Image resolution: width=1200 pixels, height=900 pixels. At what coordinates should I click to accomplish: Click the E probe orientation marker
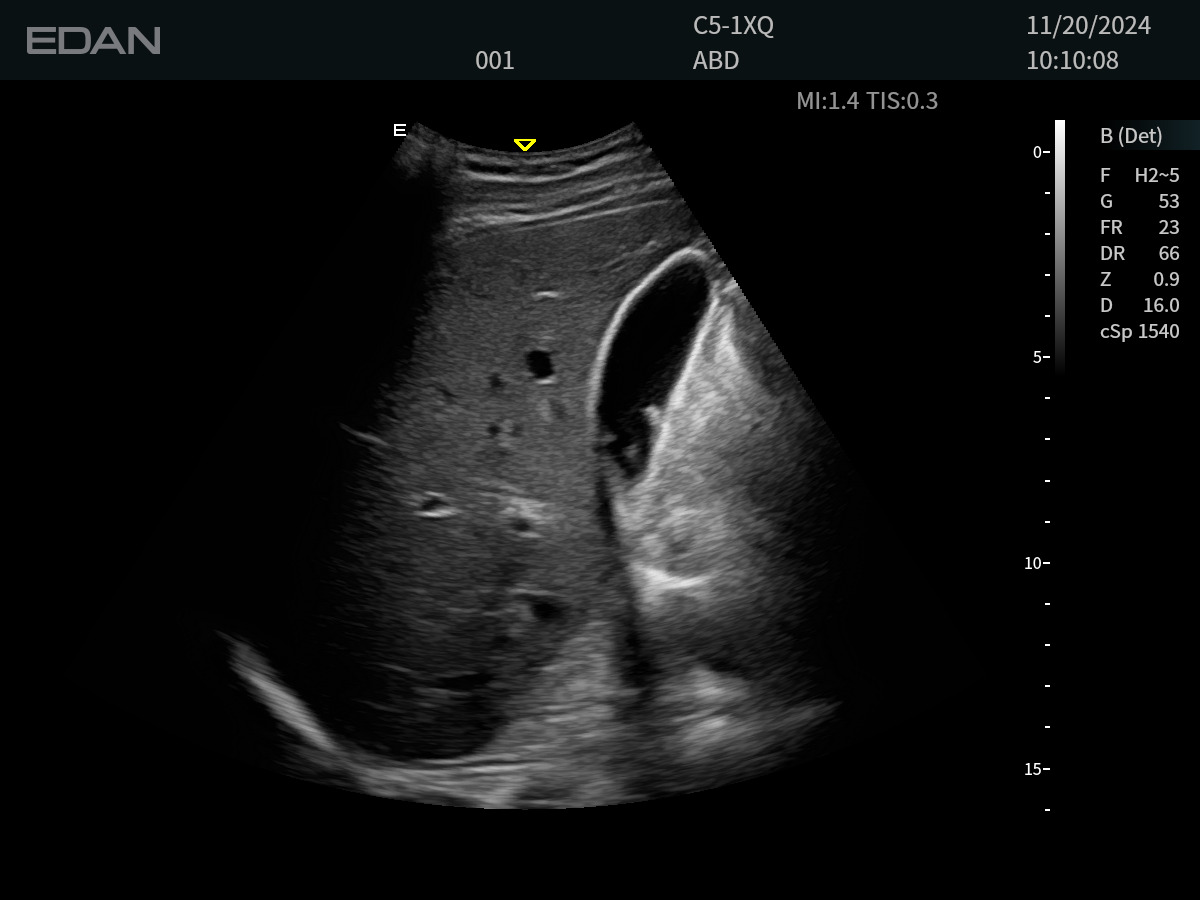(399, 130)
